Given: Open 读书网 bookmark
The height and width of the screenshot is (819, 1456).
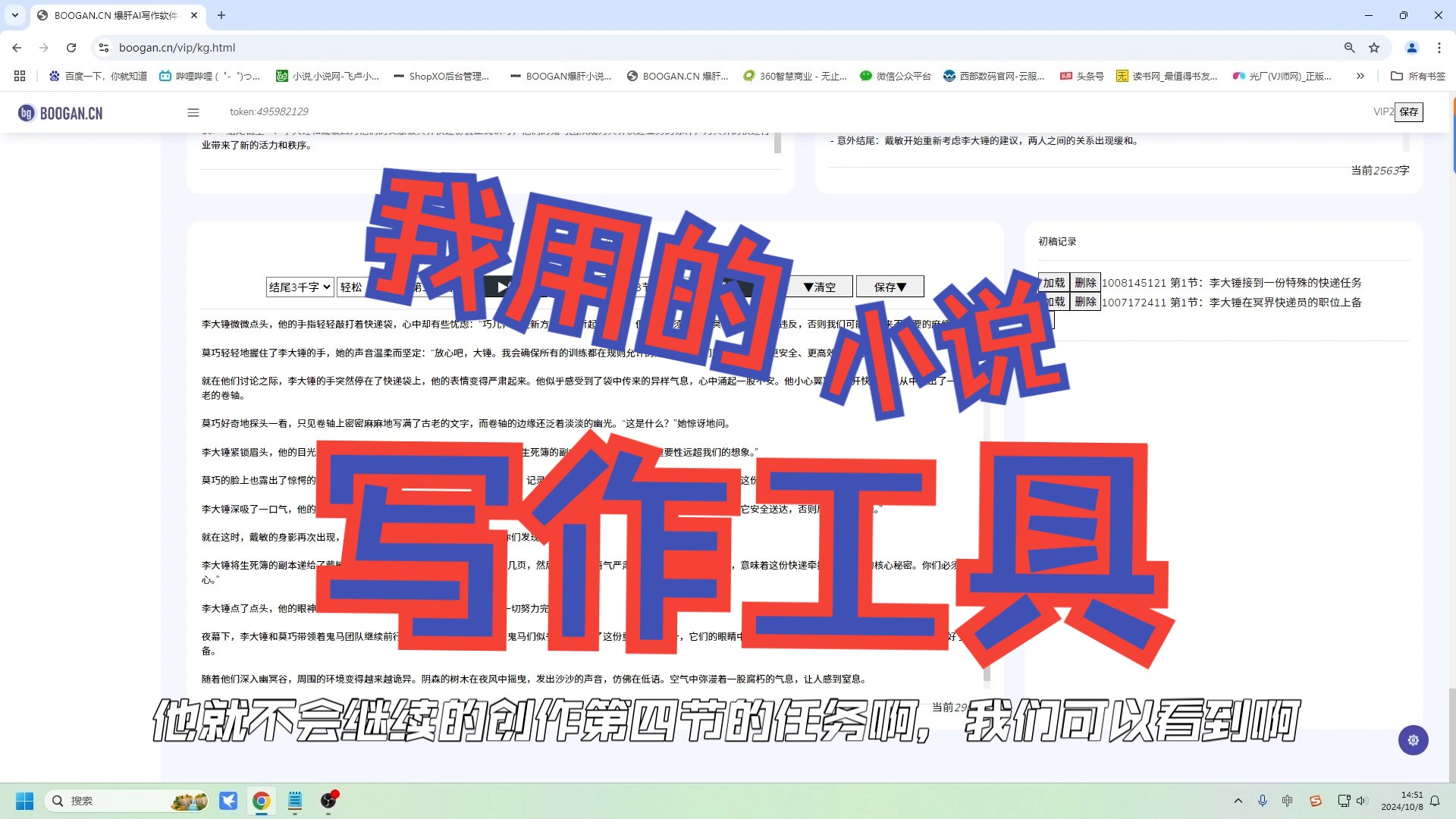Looking at the screenshot, I should [x=1166, y=76].
